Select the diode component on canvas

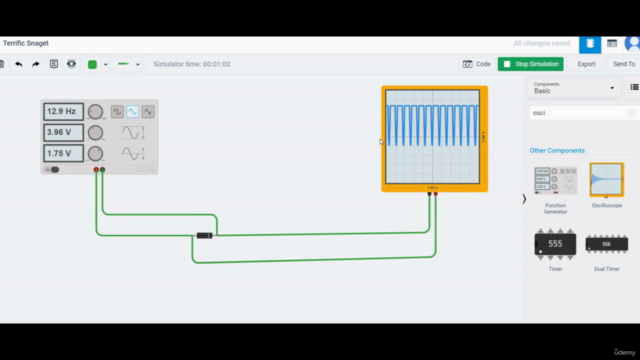click(204, 236)
